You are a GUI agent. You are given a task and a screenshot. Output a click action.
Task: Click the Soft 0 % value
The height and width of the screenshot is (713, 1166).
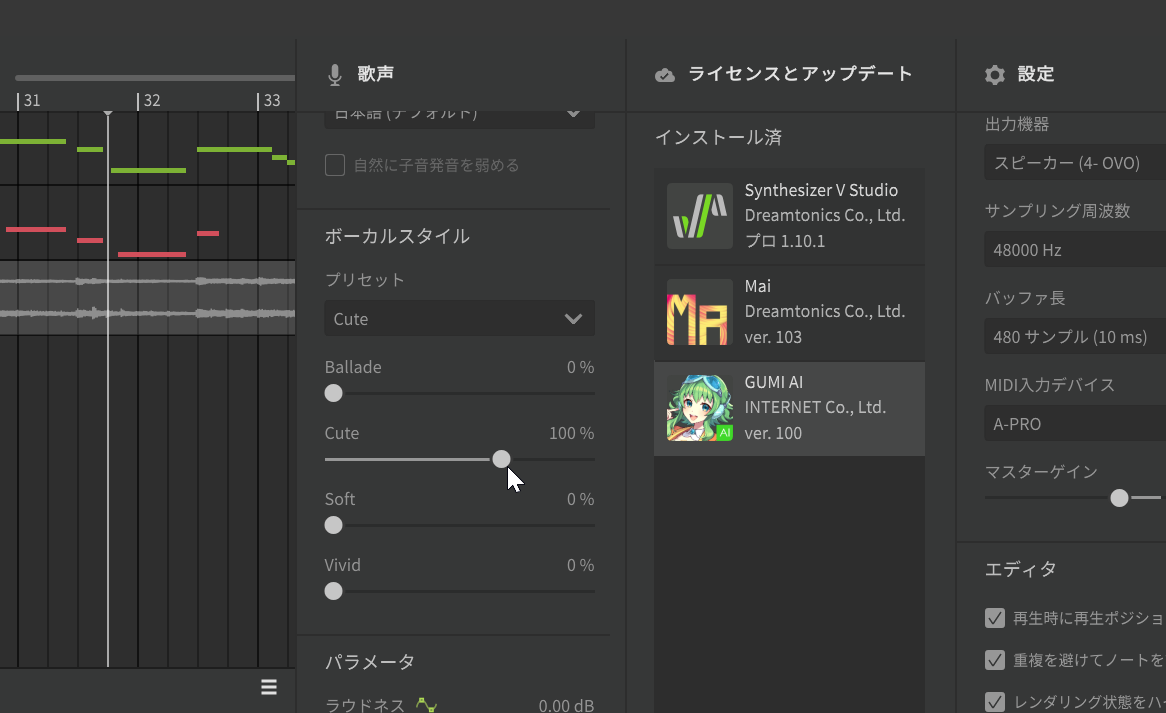tap(580, 500)
